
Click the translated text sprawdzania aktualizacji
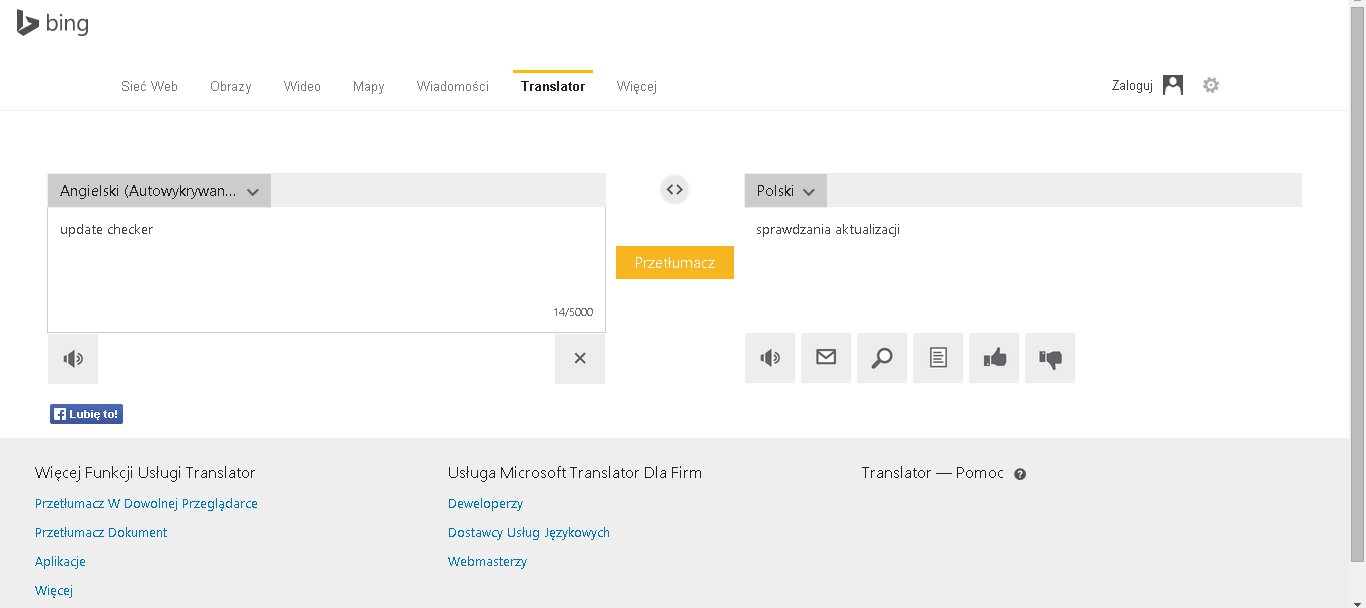click(x=828, y=230)
